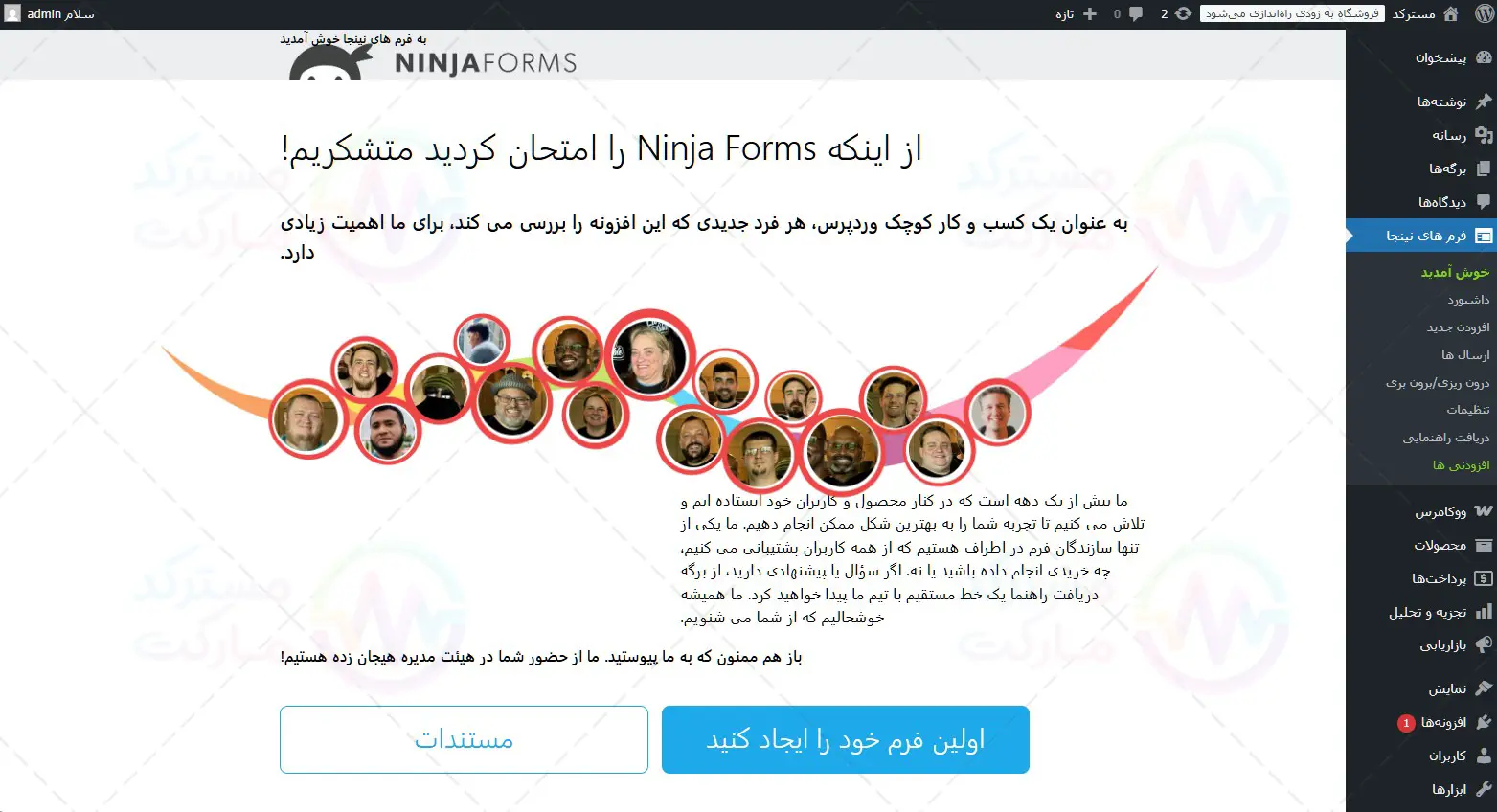Click the WordPress logo icon in admin bar
1497x812 pixels.
click(x=1483, y=13)
